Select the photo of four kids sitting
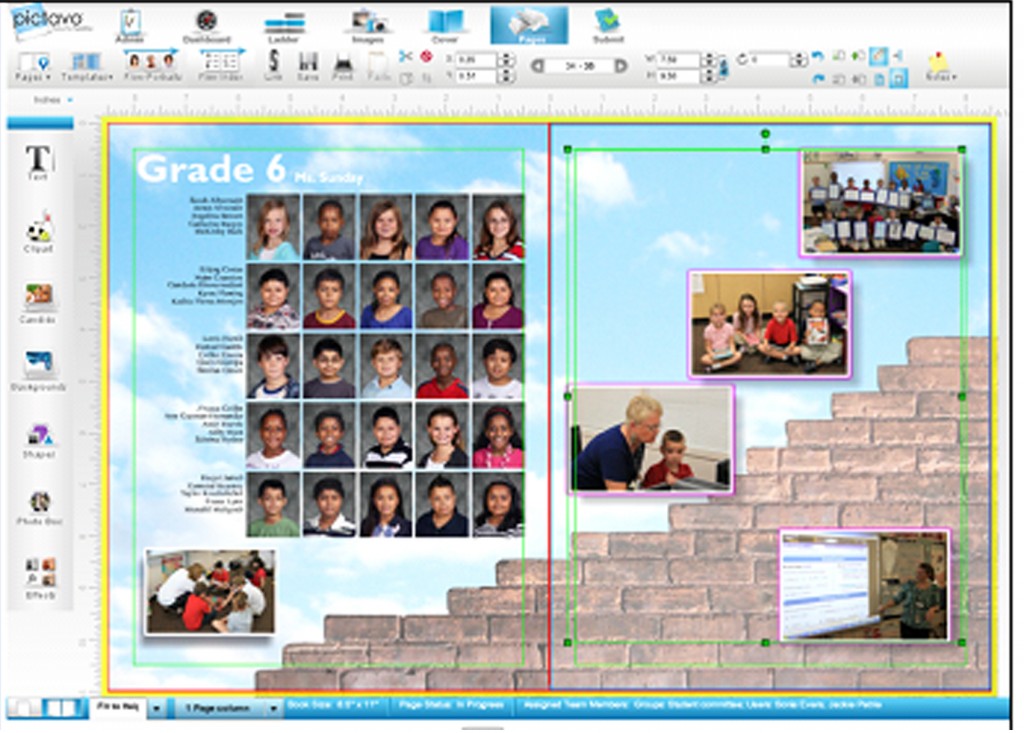This screenshot has height=733, width=1024. [769, 323]
